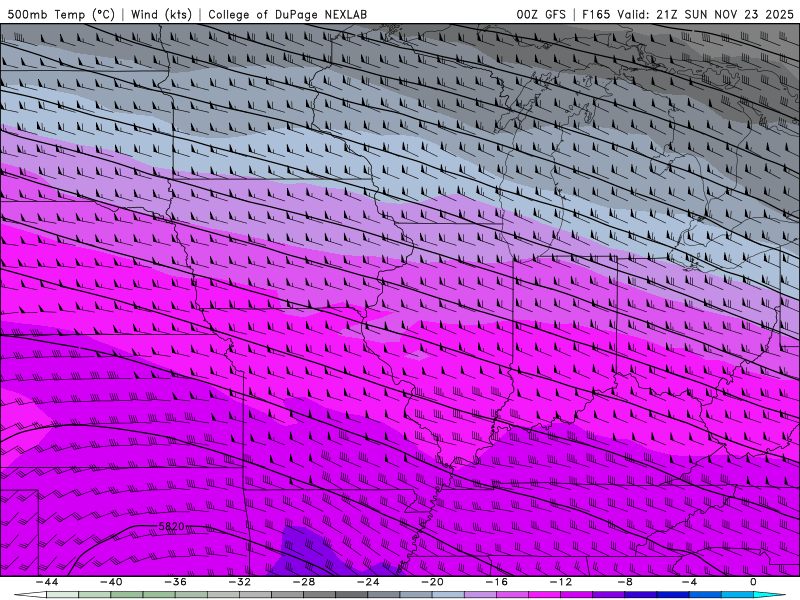Select the '-20' color bar tick label

(432, 582)
